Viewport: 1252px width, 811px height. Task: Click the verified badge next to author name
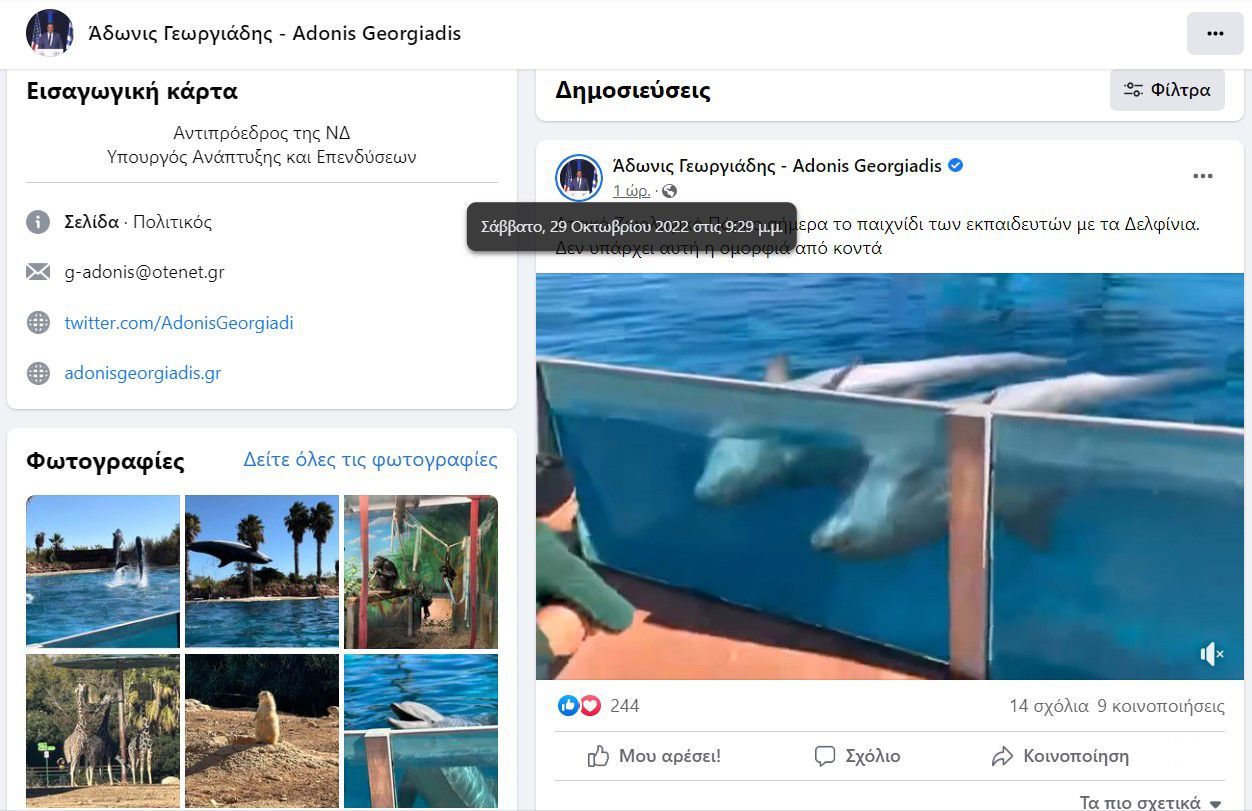955,166
